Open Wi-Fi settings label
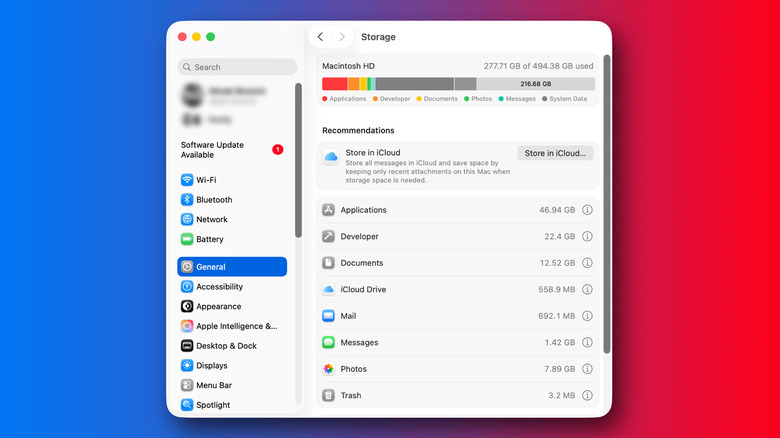The width and height of the screenshot is (780, 438). (x=206, y=180)
